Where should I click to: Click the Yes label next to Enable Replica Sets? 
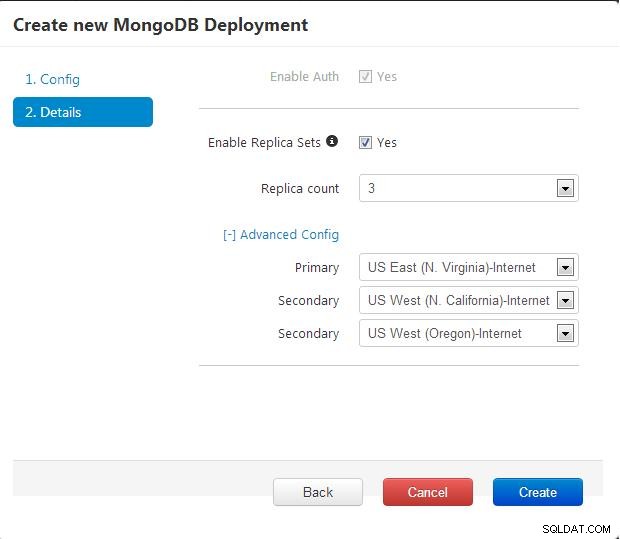tap(386, 142)
